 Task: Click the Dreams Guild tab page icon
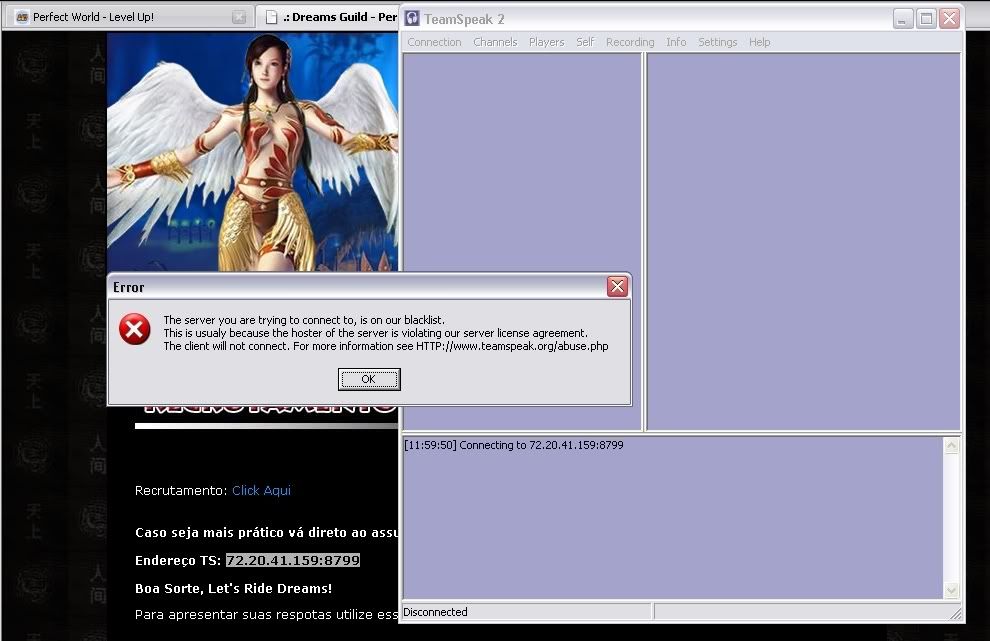pos(271,17)
